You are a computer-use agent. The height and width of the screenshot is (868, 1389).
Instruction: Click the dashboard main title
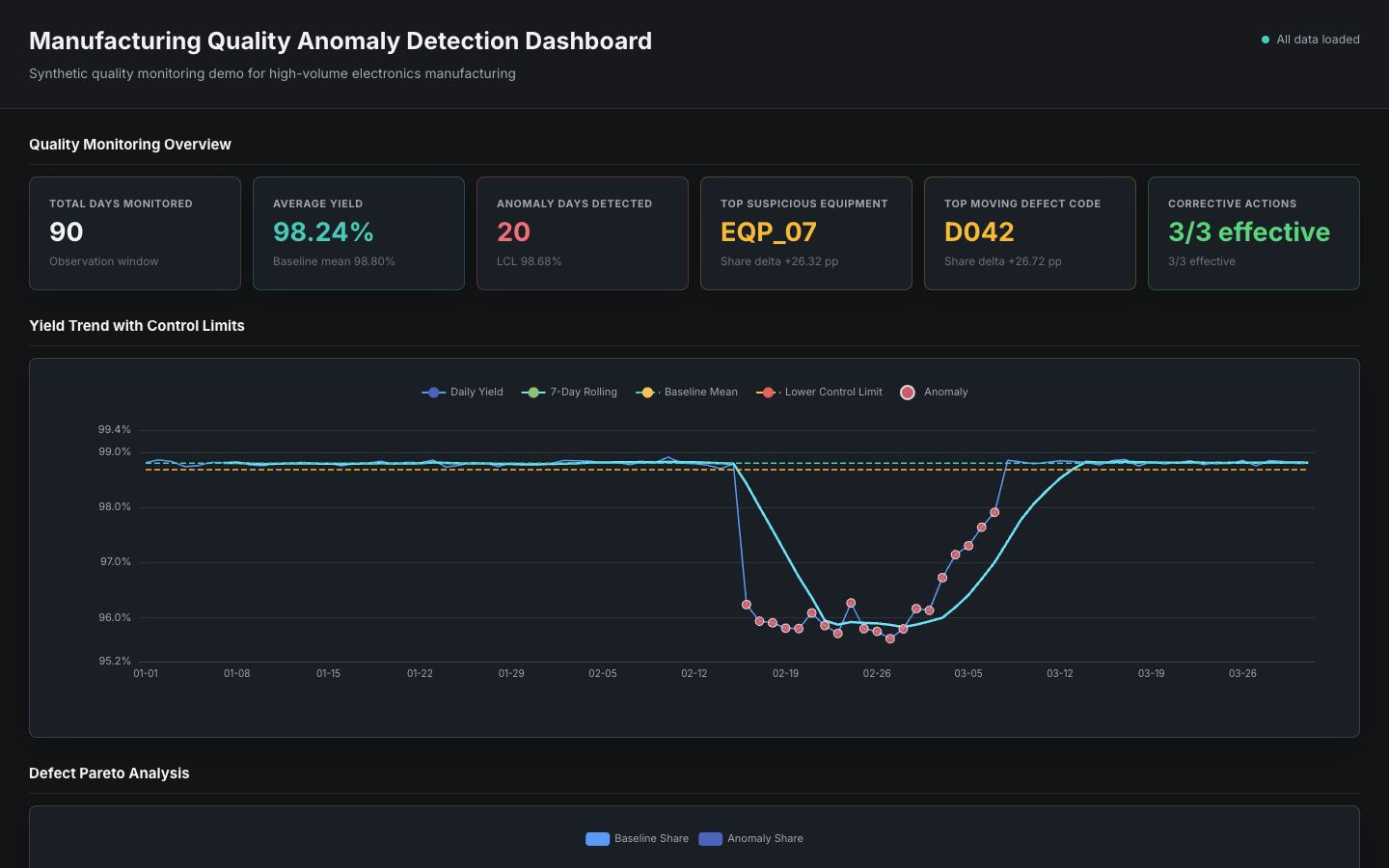pos(340,41)
